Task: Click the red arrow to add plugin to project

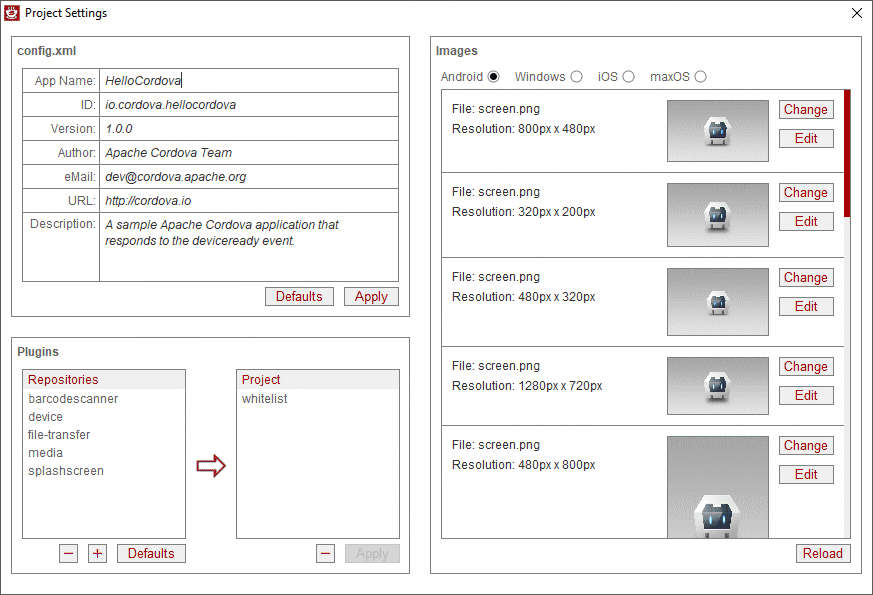Action: (x=211, y=466)
